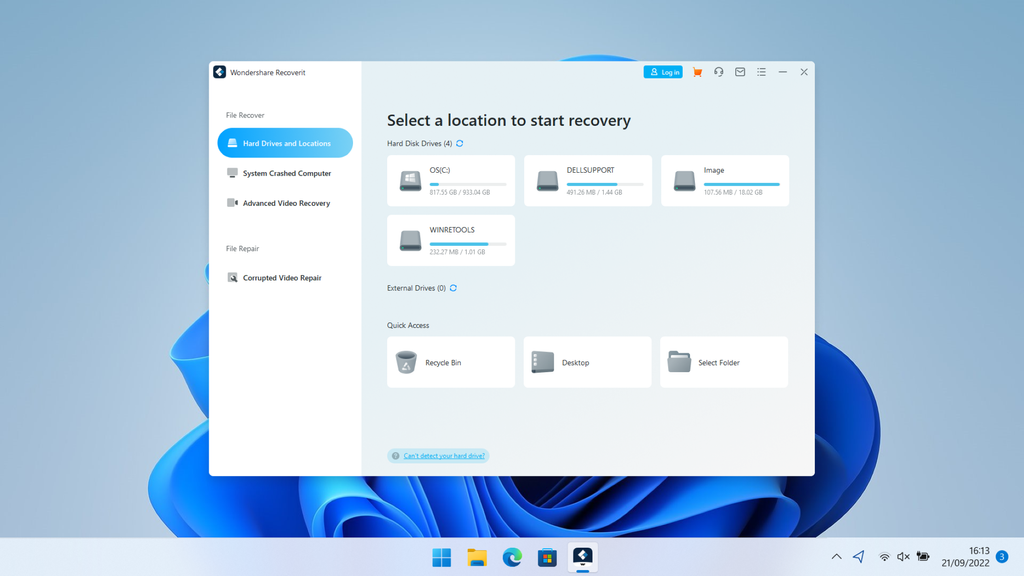Refresh the Hard Disk Drives list

click(459, 143)
